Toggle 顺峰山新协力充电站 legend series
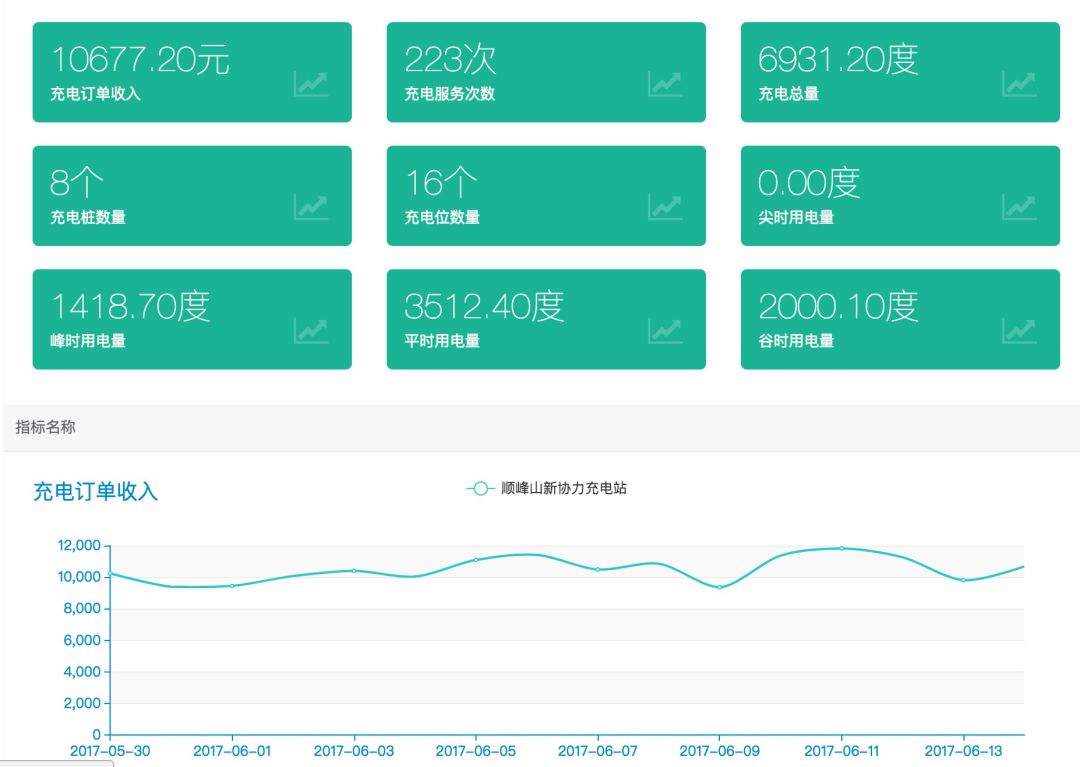 click(547, 489)
